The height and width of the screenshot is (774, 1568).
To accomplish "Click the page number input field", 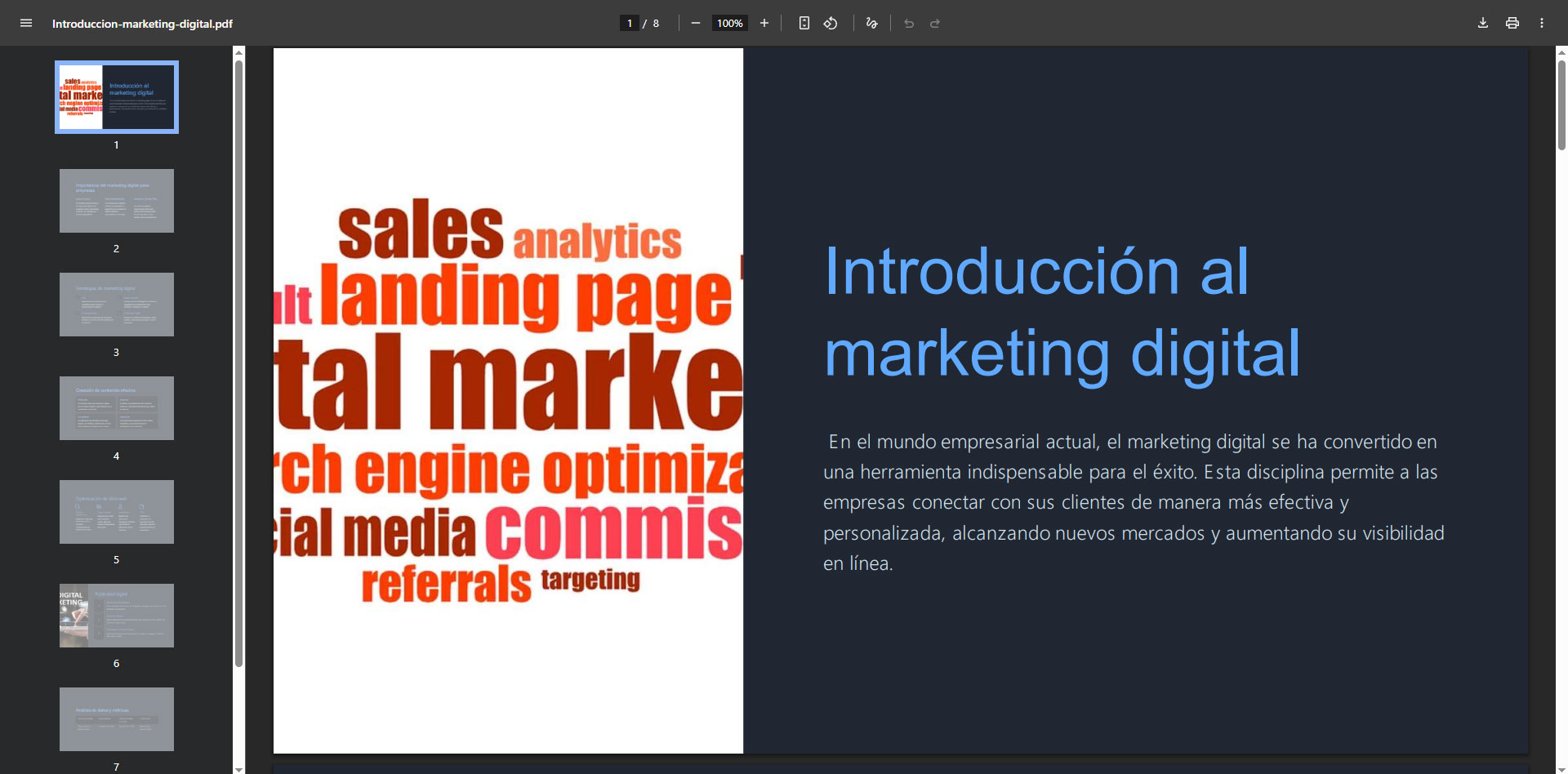I will [x=630, y=24].
